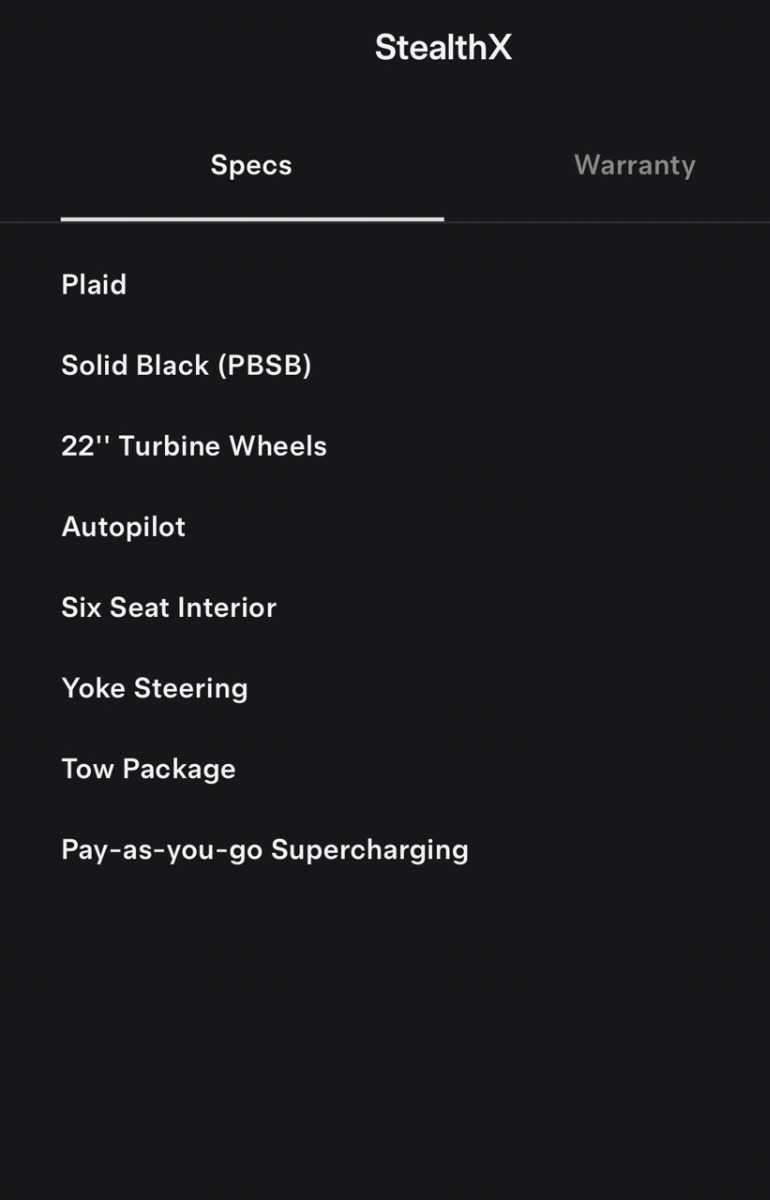Select the steering type specification line

(154, 688)
